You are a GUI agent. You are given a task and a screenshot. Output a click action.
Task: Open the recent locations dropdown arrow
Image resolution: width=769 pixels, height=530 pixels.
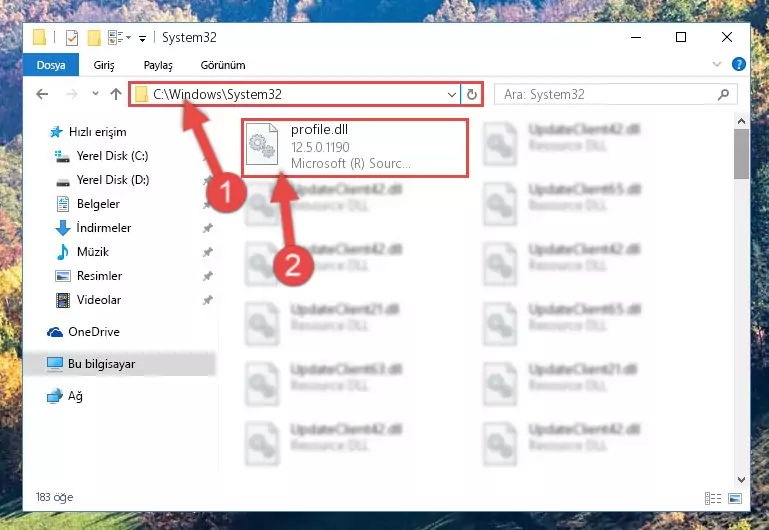click(x=95, y=94)
